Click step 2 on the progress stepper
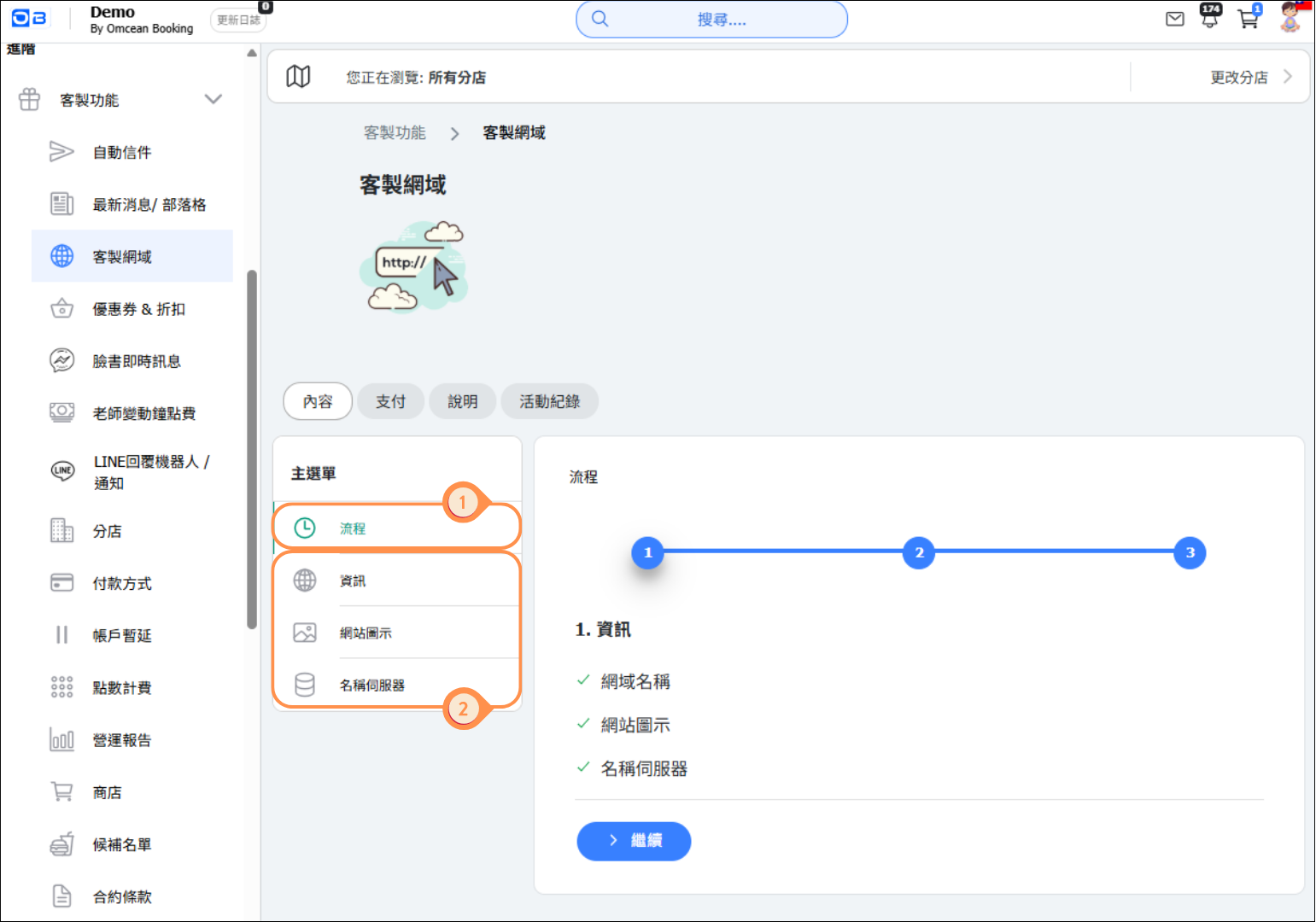This screenshot has height=922, width=1316. tap(918, 552)
